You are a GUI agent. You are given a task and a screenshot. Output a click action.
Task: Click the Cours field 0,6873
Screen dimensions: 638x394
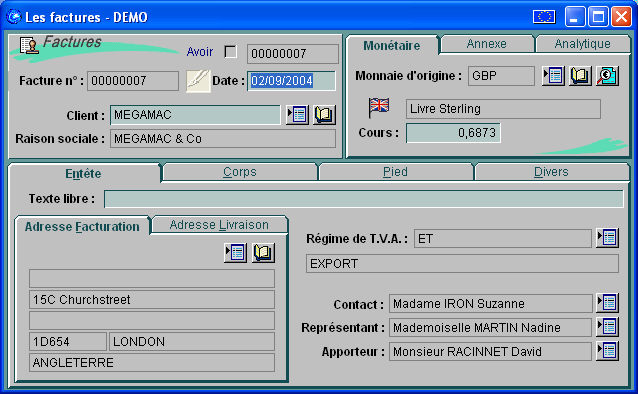click(453, 133)
